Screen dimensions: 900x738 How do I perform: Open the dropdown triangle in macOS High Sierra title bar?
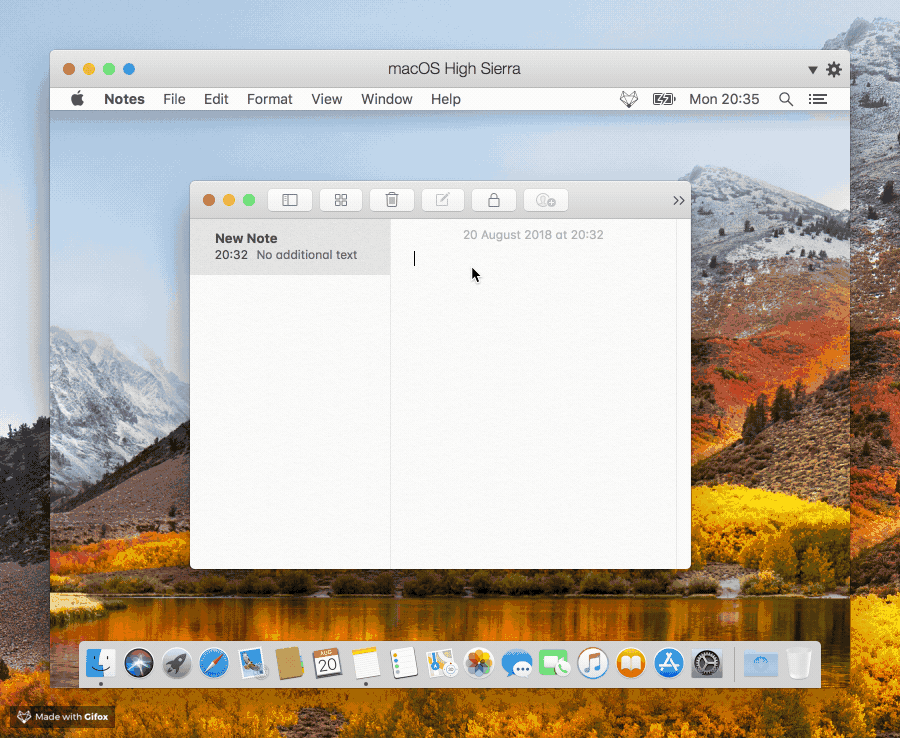(812, 70)
